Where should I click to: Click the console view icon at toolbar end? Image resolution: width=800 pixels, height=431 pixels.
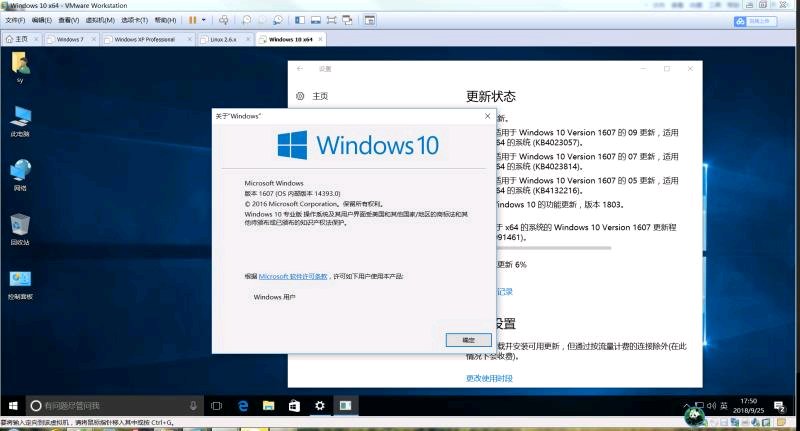coord(370,20)
